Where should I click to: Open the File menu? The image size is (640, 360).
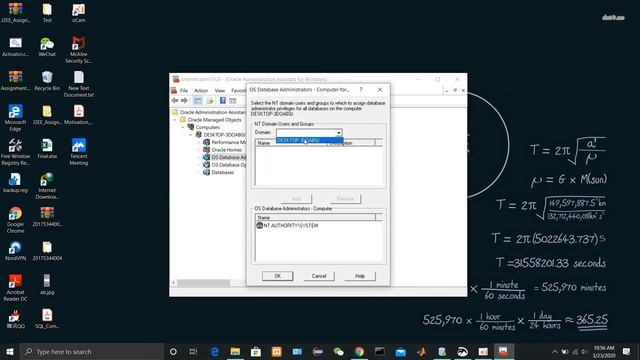point(184,90)
